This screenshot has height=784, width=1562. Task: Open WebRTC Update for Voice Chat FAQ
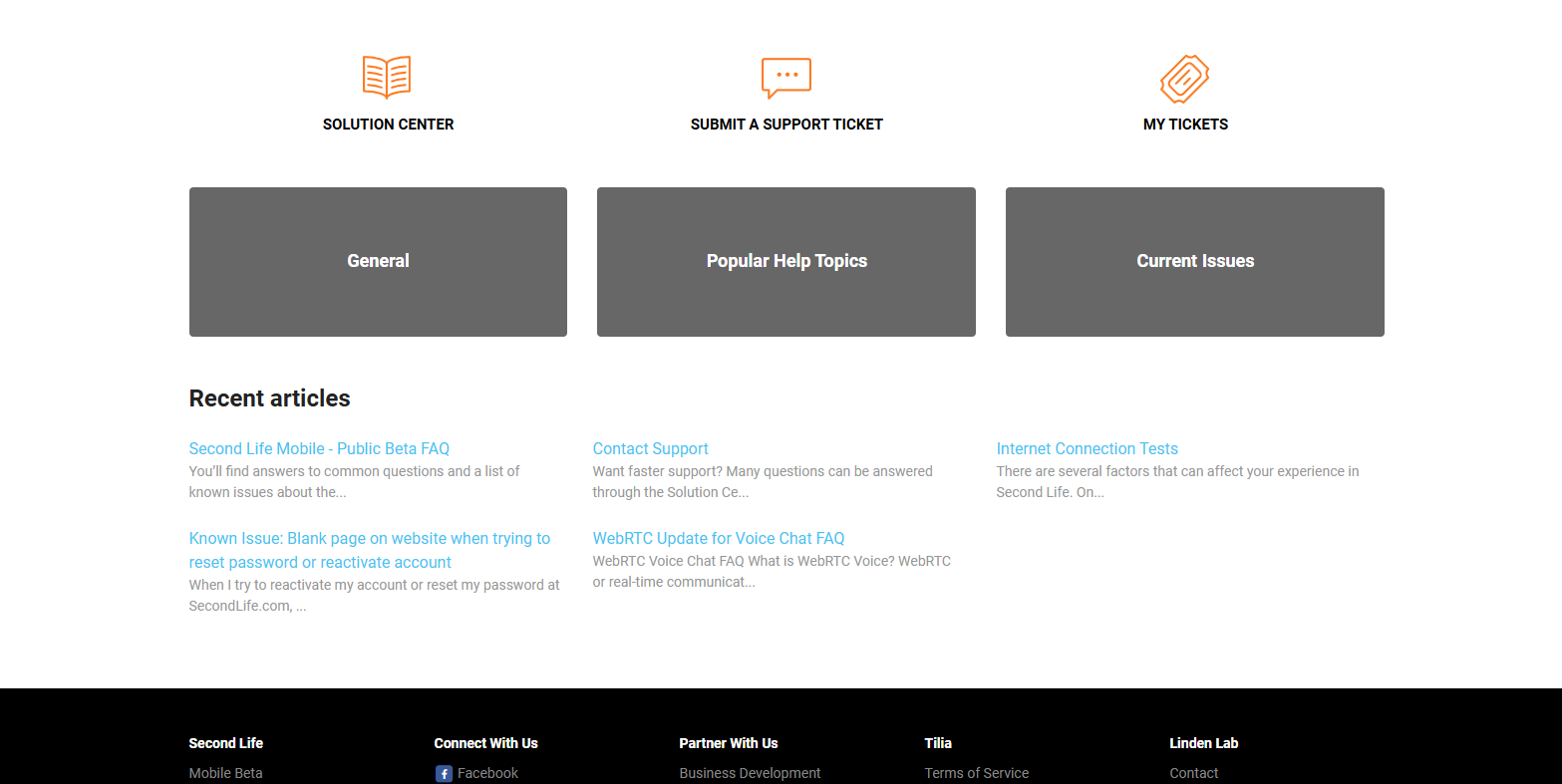point(719,538)
